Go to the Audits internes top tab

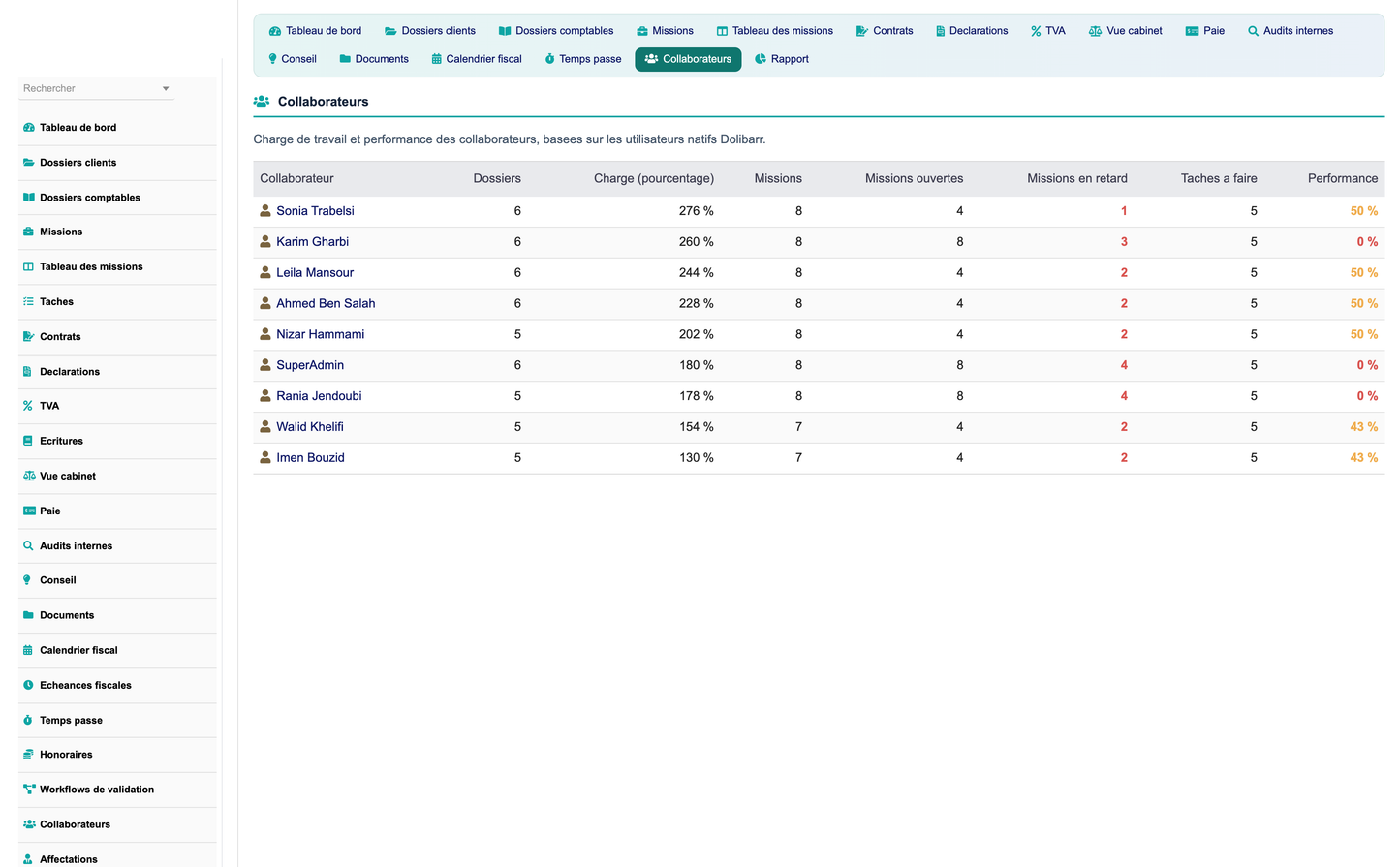pyautogui.click(x=1291, y=31)
